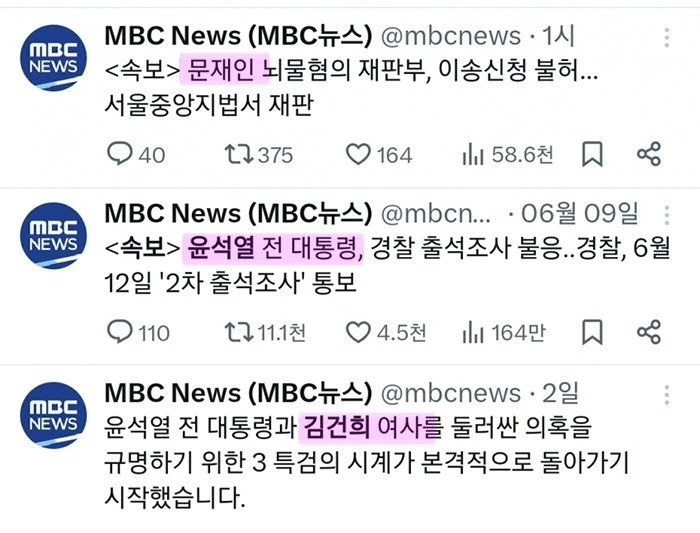Image resolution: width=700 pixels, height=533 pixels.
Task: Open the tweet about 김건희 여사 3 특검
Action: (366, 462)
